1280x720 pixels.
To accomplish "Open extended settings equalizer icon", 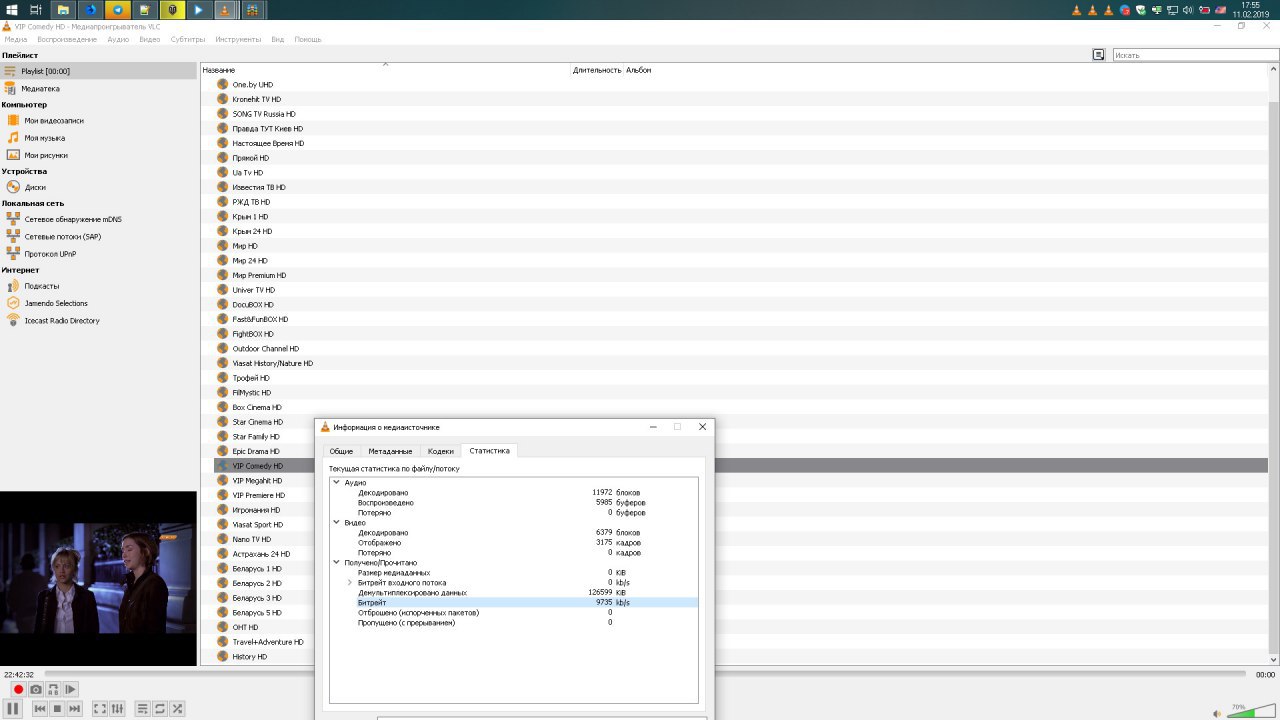I will pos(117,708).
